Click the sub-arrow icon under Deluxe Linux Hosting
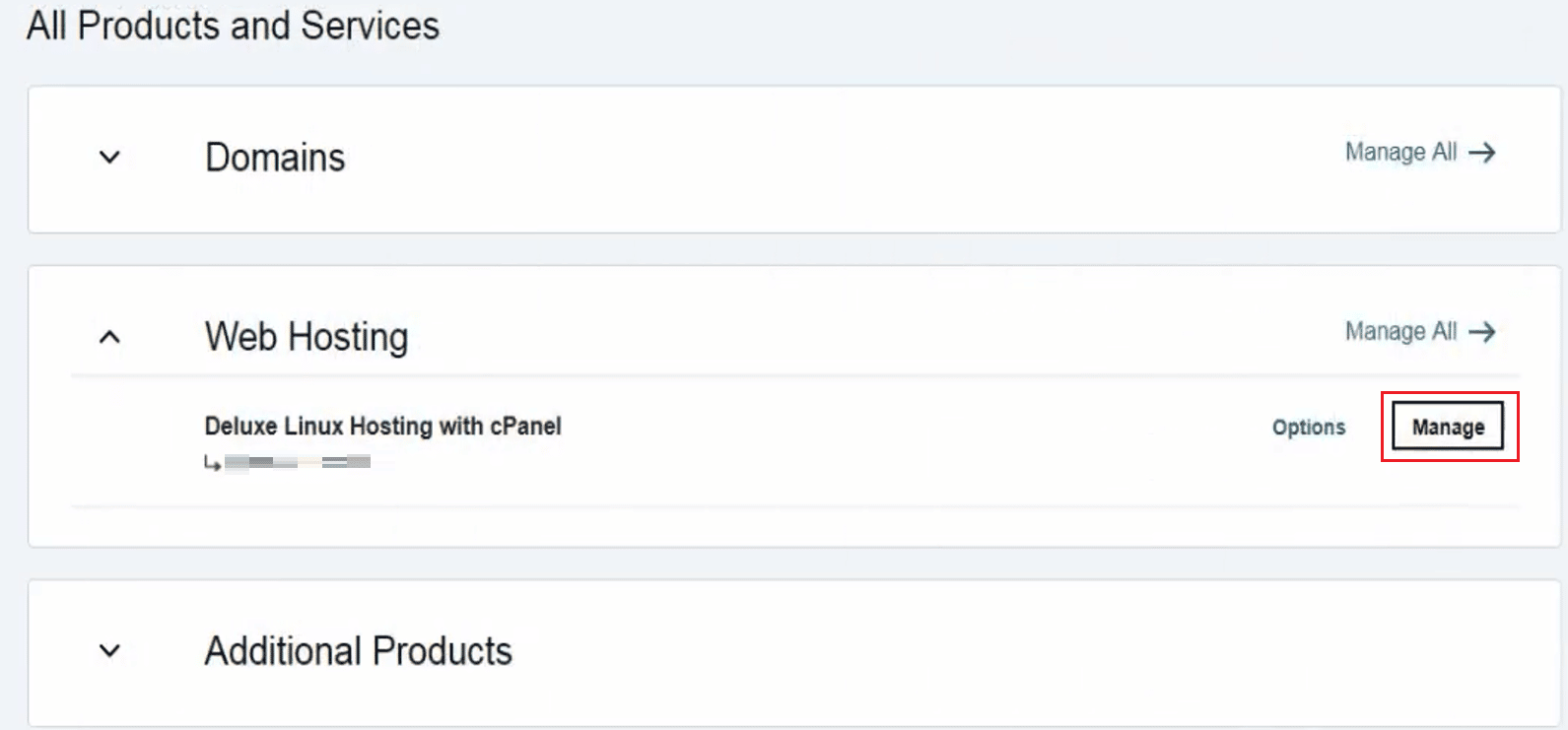Screen dimensions: 1568x730 coord(212,462)
